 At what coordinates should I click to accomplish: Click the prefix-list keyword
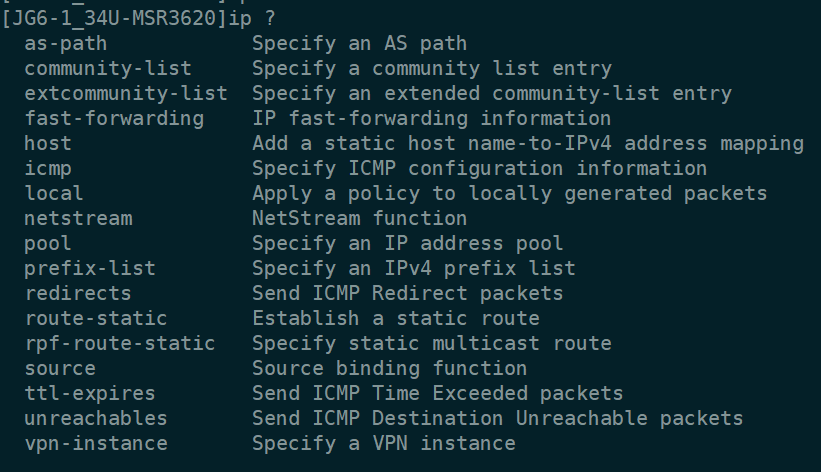click(90, 268)
